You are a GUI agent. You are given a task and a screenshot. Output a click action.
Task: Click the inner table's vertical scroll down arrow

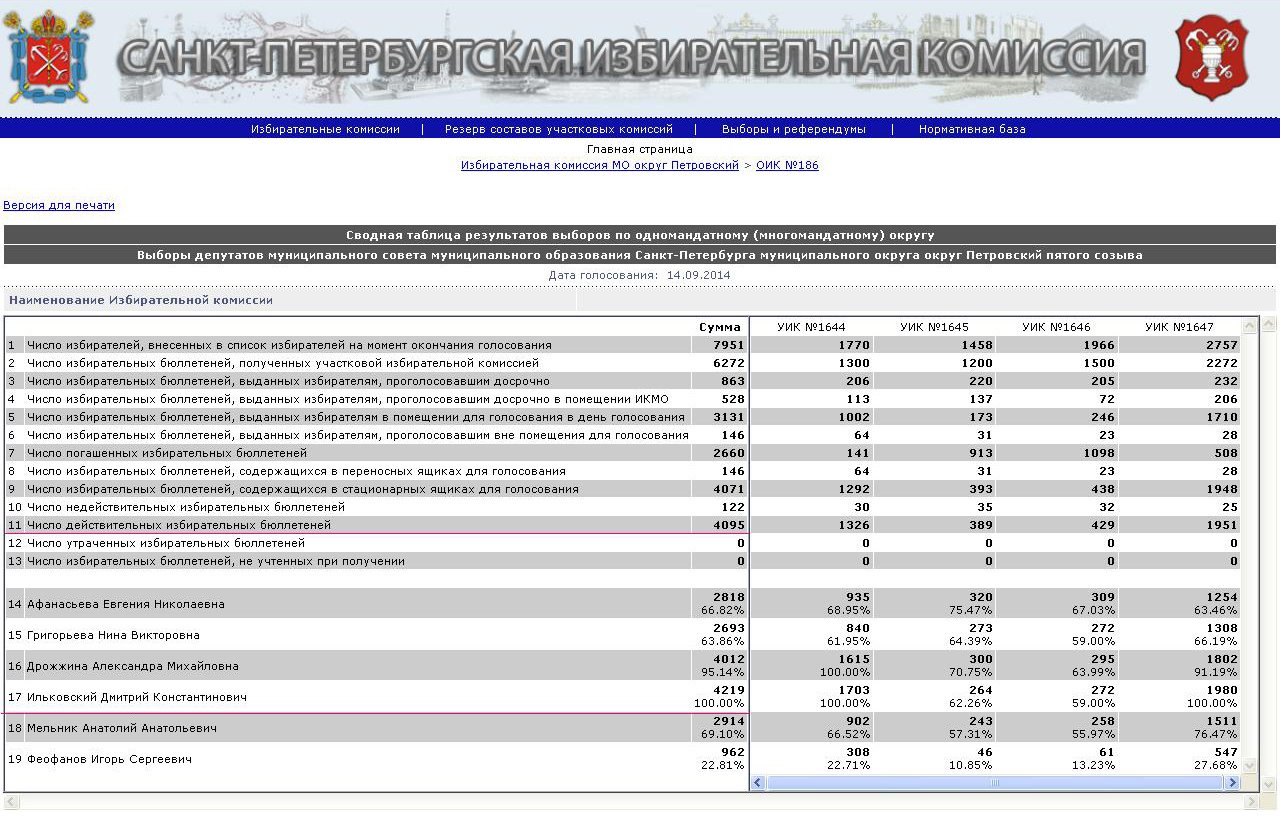tap(1249, 765)
